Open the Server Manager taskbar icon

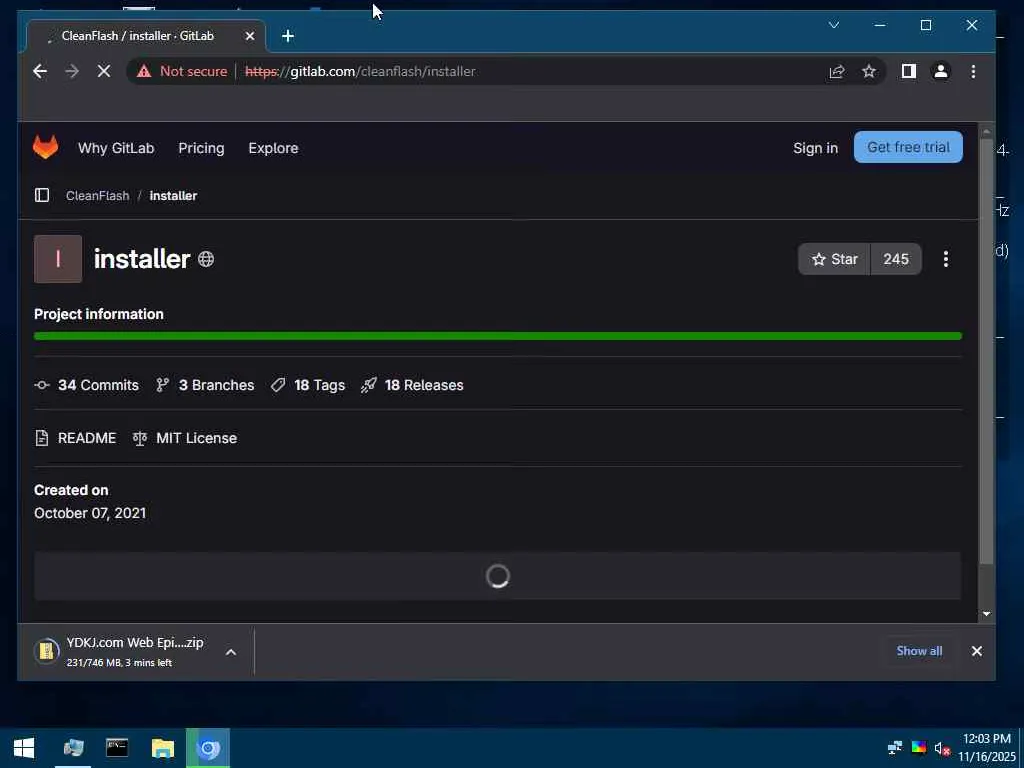(x=73, y=748)
